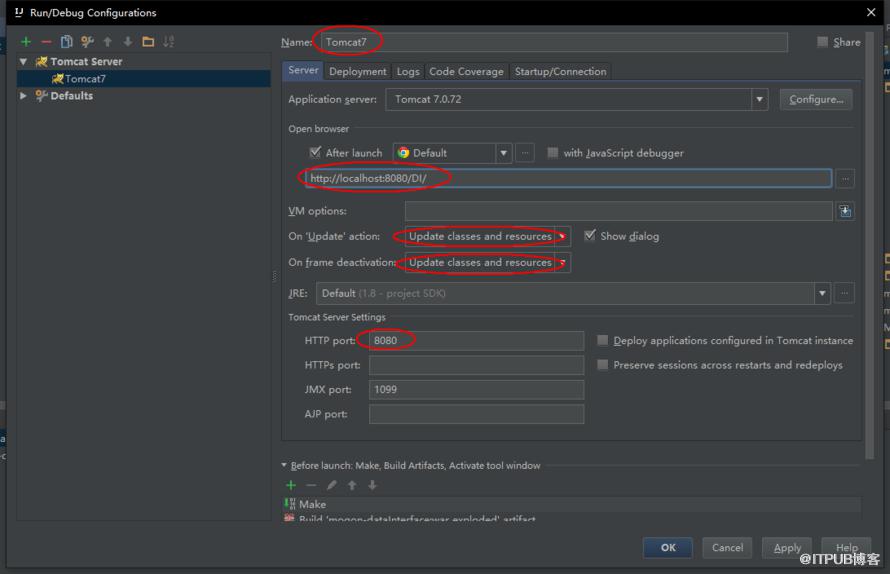
Task: Select the Make task in before launch list
Action: (572, 504)
